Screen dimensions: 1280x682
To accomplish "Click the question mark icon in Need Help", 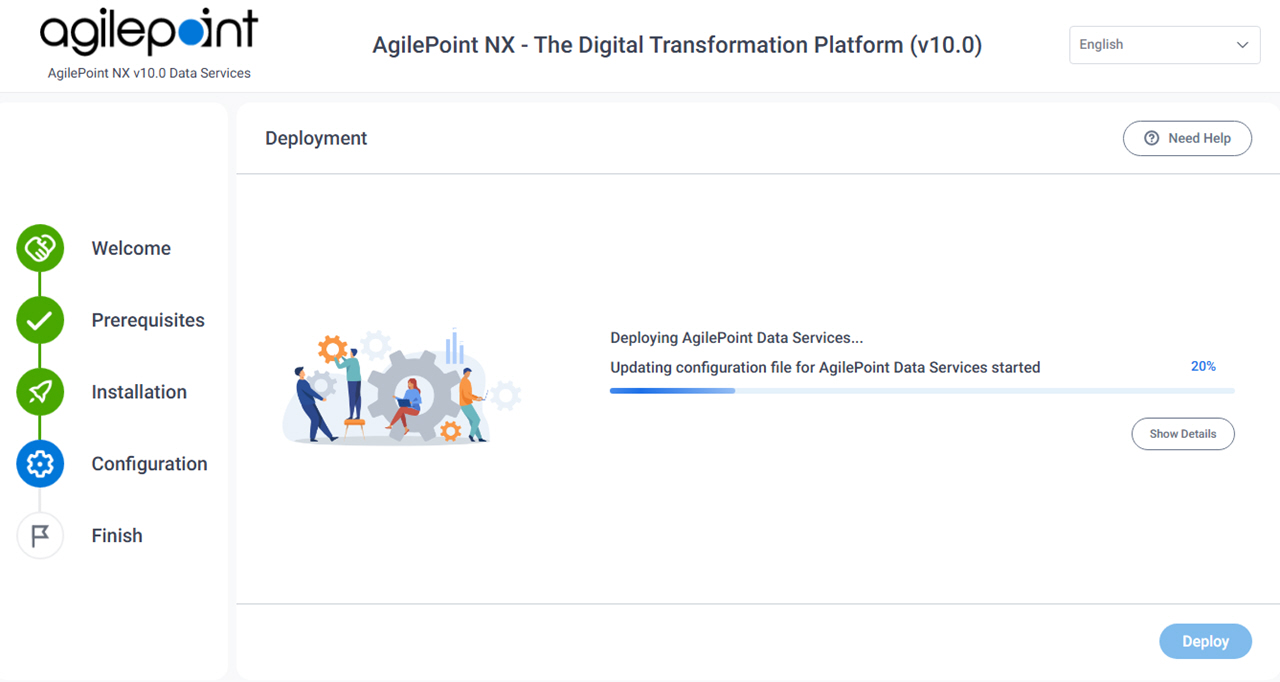I will click(x=1152, y=138).
